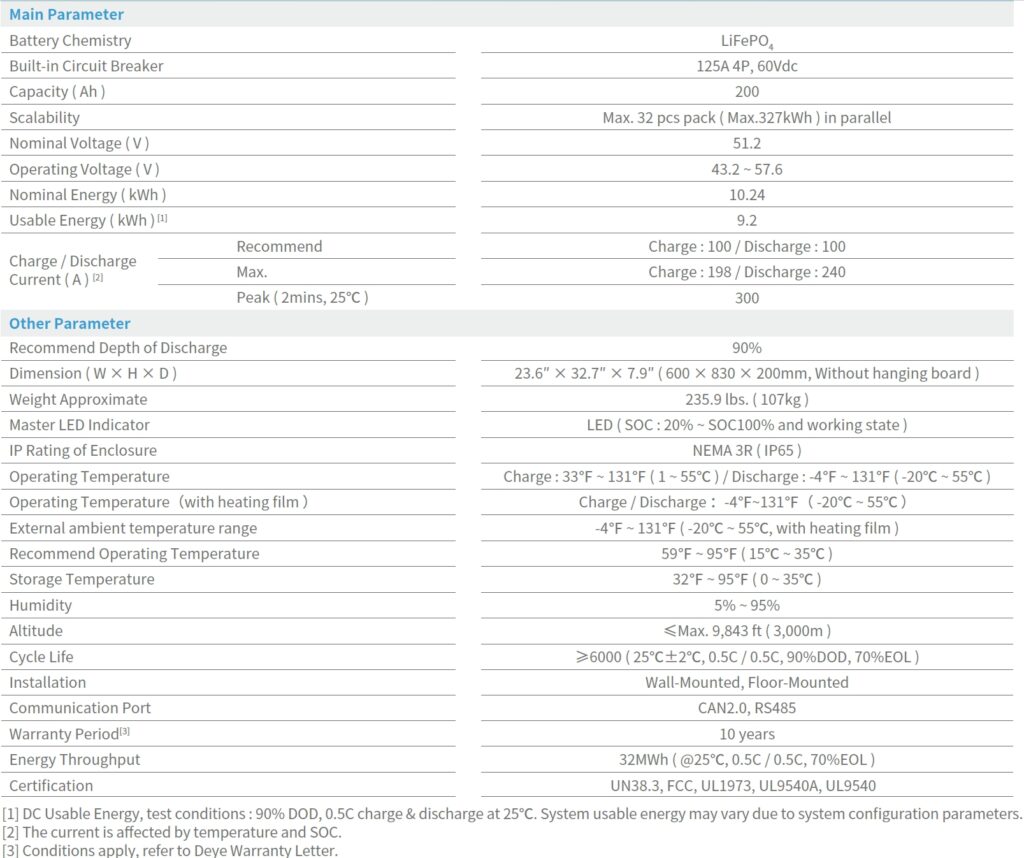Select the Operating Voltage row
1024x858 pixels.
pyautogui.click(x=85, y=169)
